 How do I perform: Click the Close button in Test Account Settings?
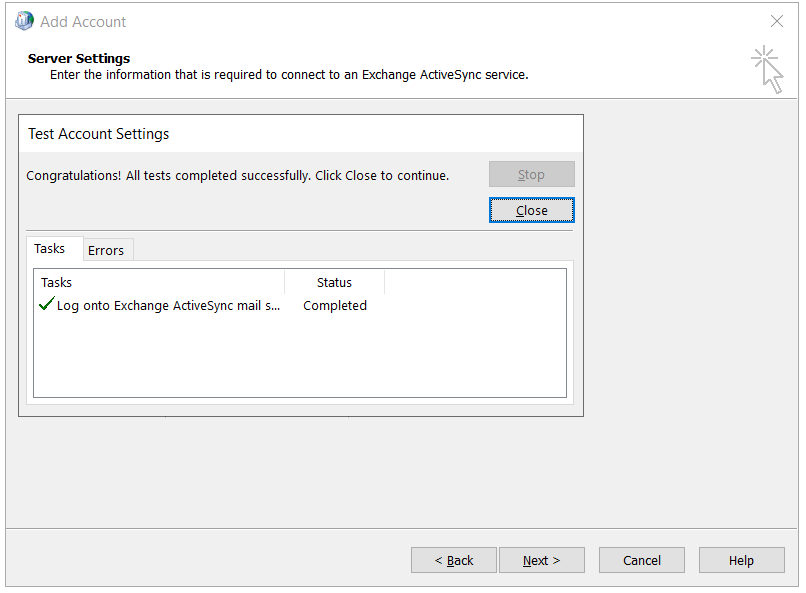(x=532, y=210)
